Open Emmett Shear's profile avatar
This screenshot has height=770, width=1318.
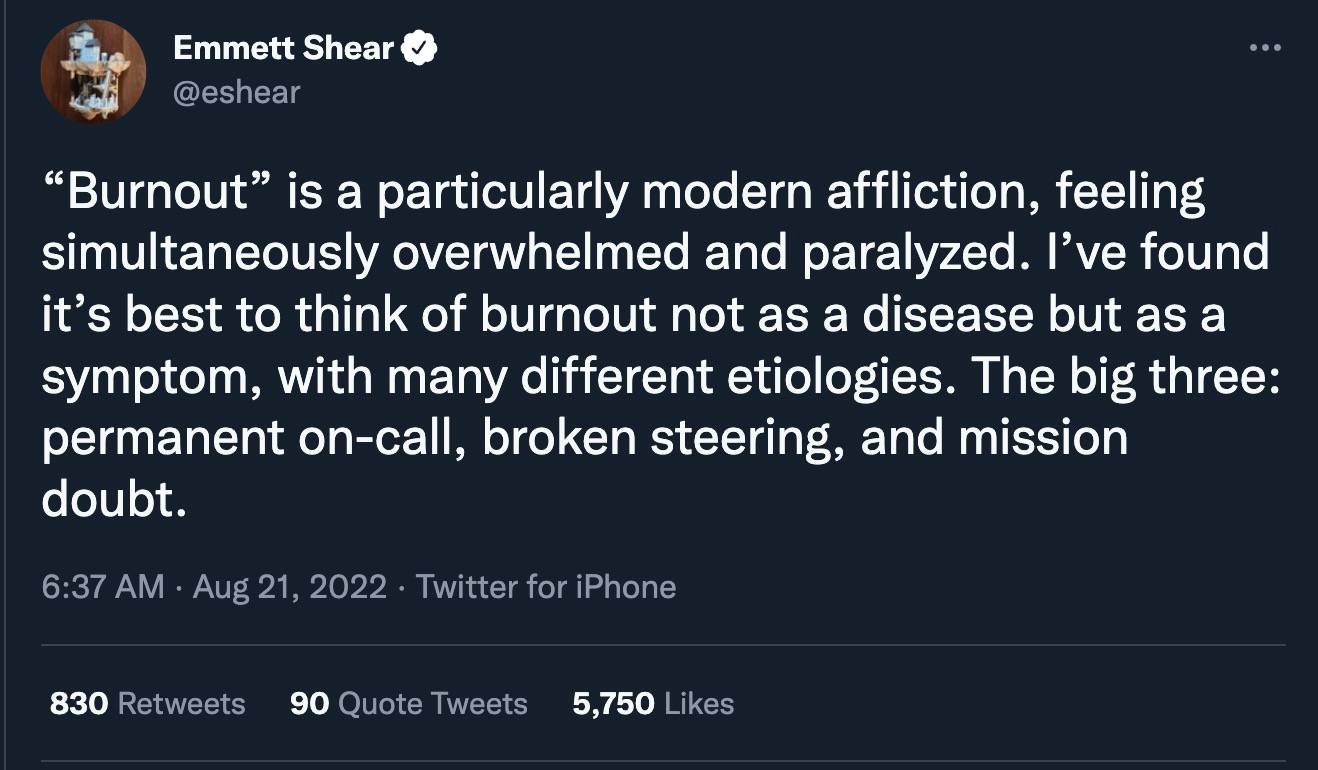click(93, 71)
